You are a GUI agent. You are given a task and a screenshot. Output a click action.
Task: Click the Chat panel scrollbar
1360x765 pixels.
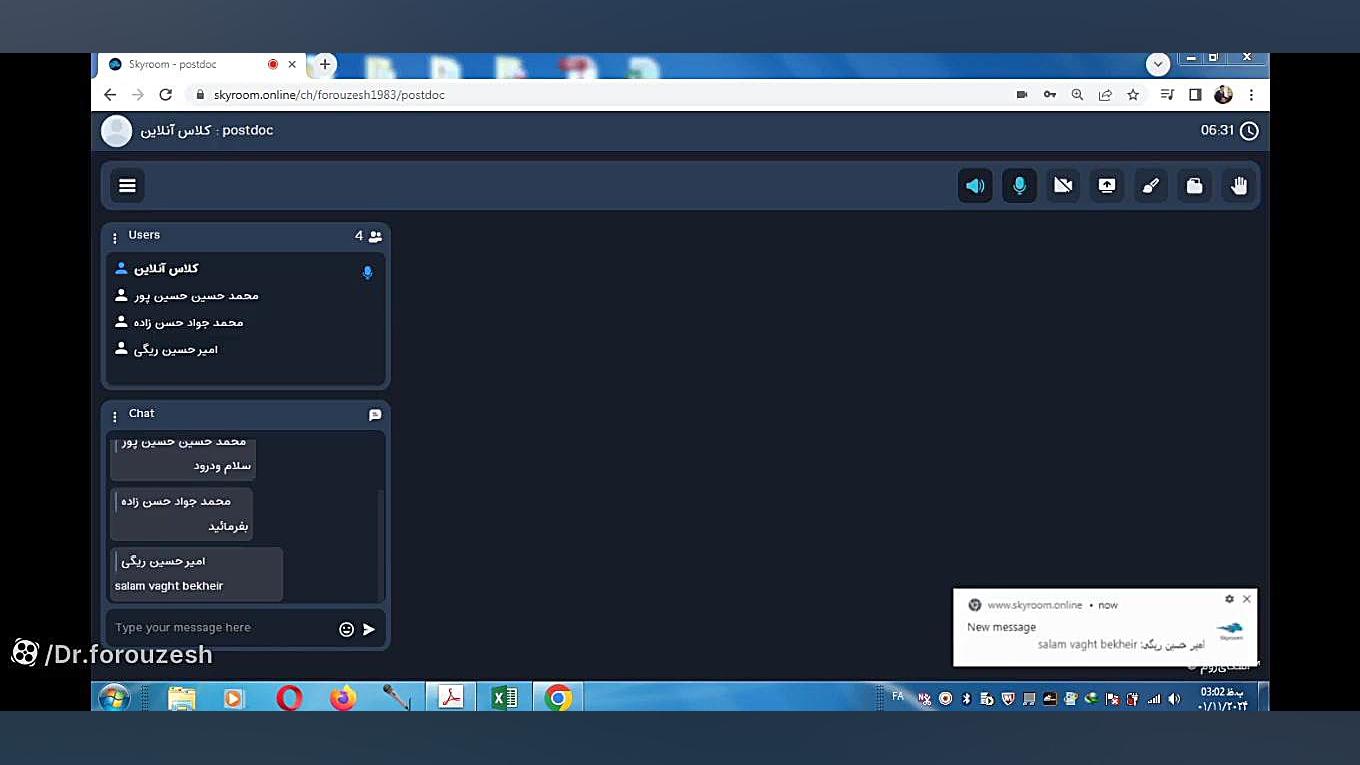(x=380, y=545)
